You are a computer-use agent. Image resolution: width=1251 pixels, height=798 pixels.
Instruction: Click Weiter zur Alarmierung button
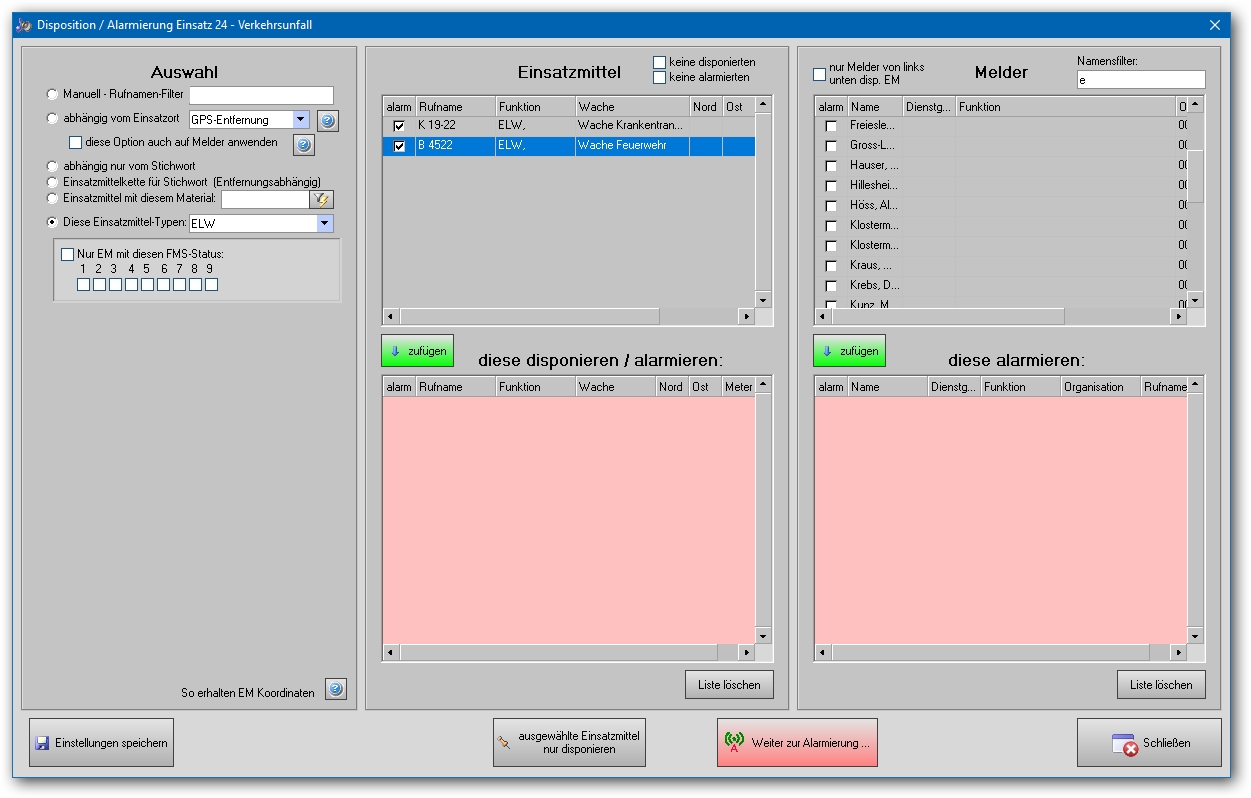tap(797, 743)
